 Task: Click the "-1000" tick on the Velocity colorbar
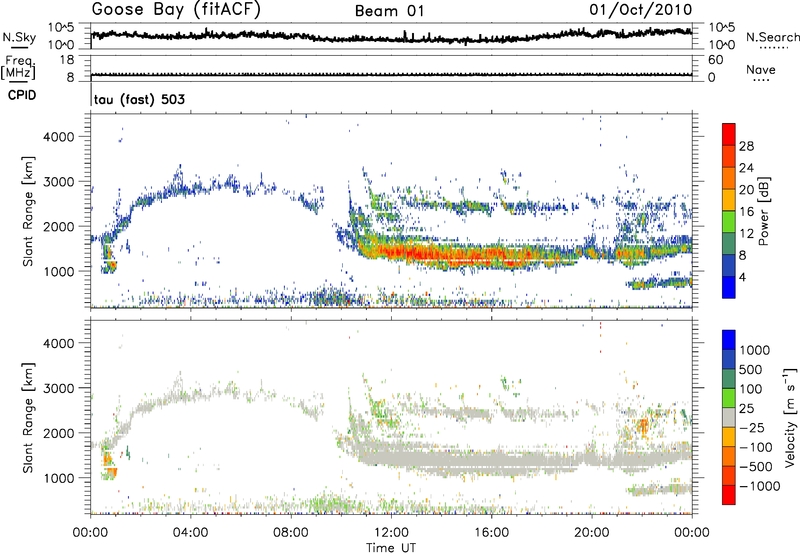point(760,486)
